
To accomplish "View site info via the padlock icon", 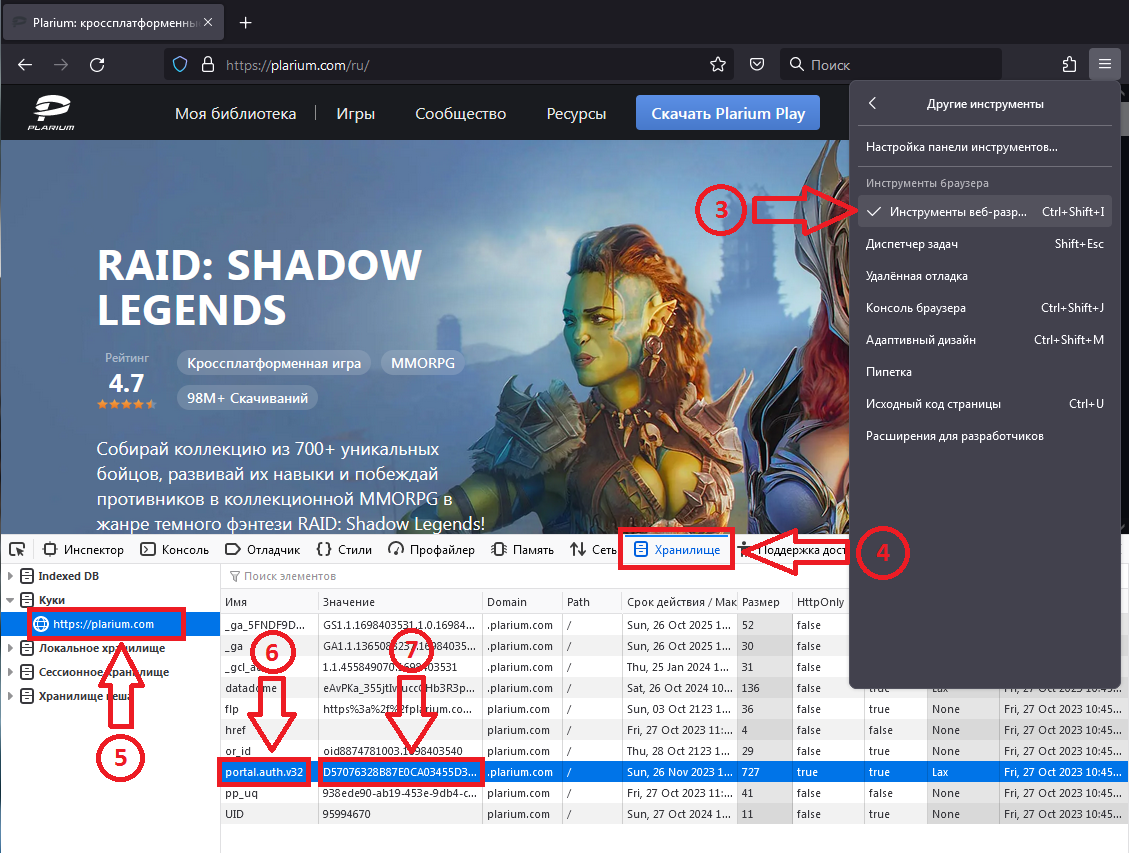I will pos(207,65).
